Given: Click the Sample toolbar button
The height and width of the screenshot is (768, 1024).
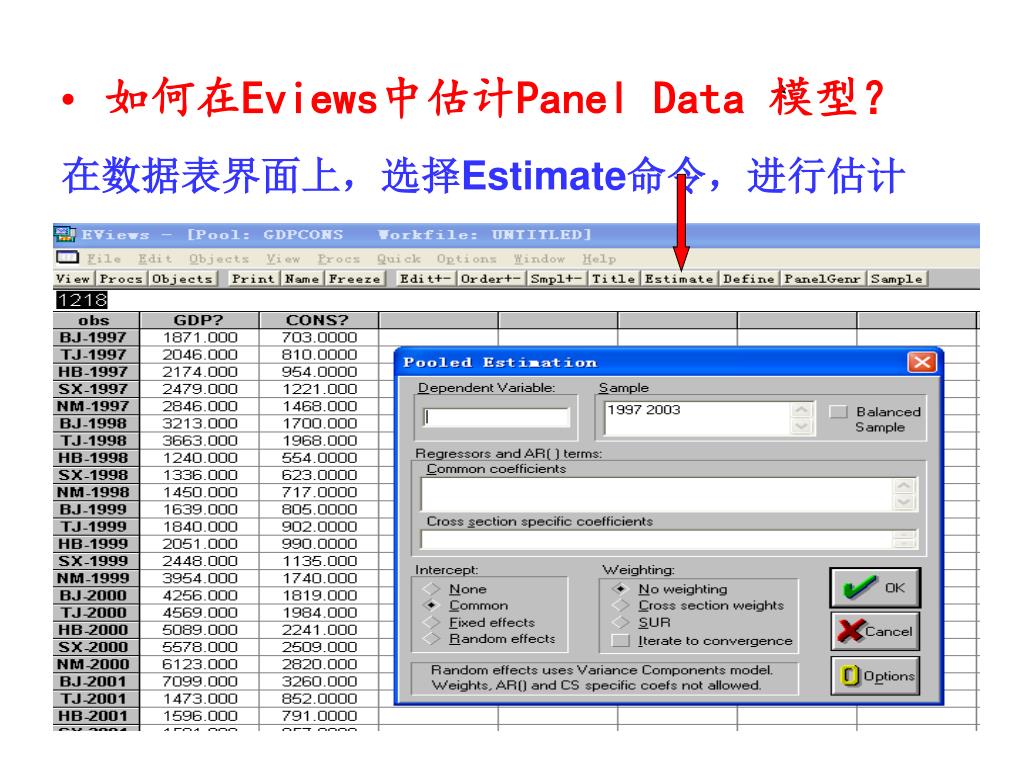Looking at the screenshot, I should pos(897,279).
